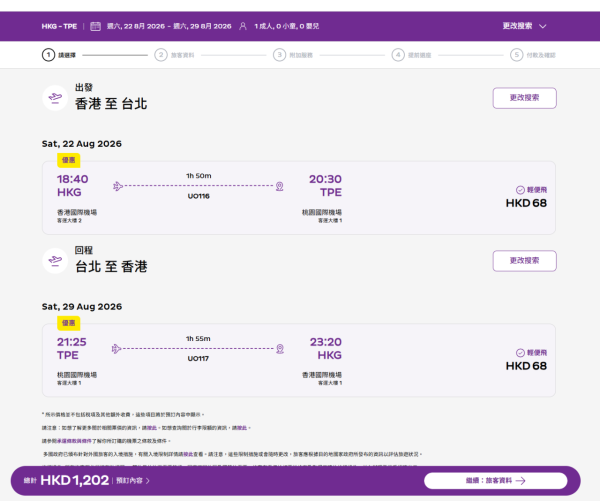Click the 更改搜索 button for the departure flight
Image resolution: width=600 pixels, height=501 pixels.
point(524,98)
